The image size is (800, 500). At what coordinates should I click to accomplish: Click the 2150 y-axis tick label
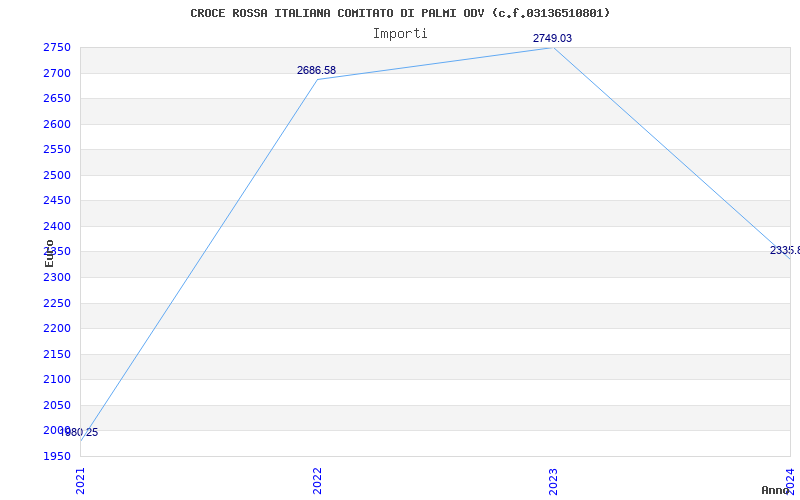click(x=57, y=355)
